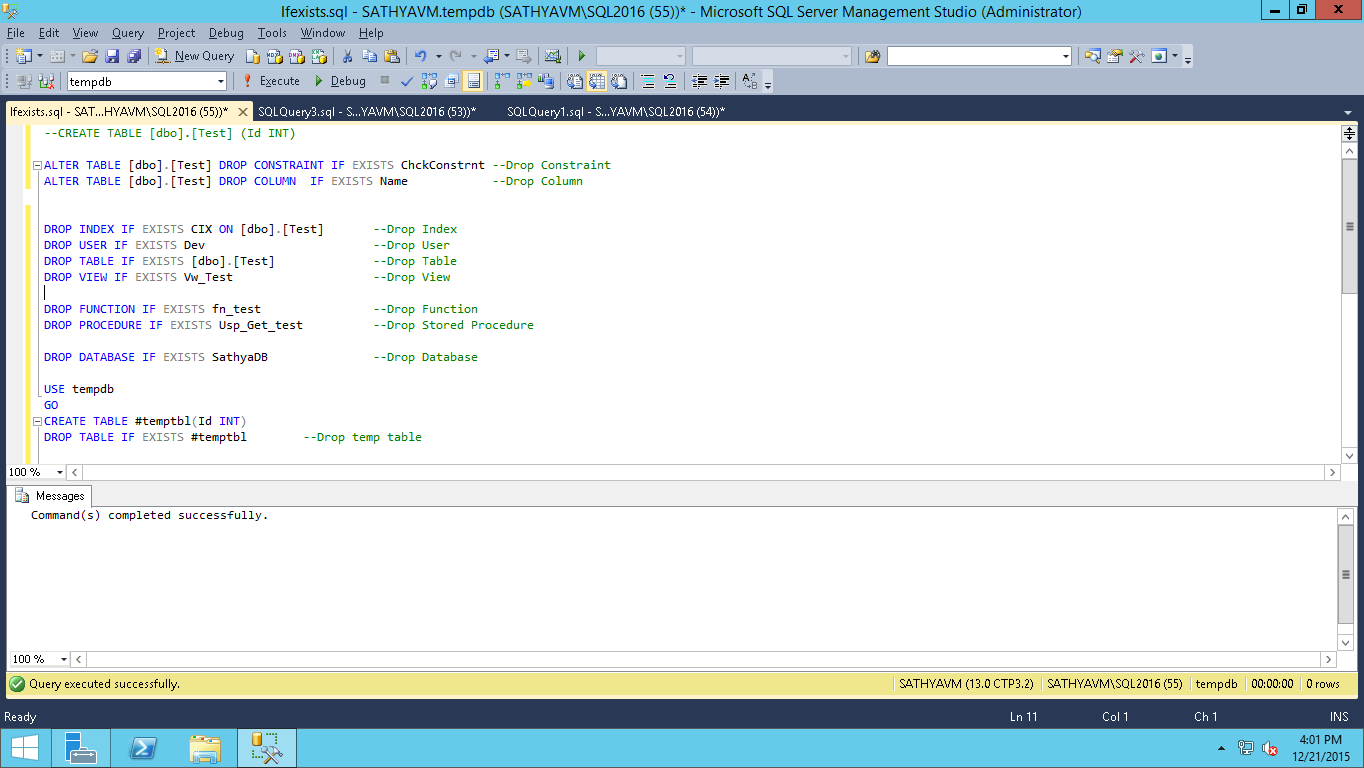Comment out lines with the comment icon
1364x768 pixels.
(x=646, y=79)
